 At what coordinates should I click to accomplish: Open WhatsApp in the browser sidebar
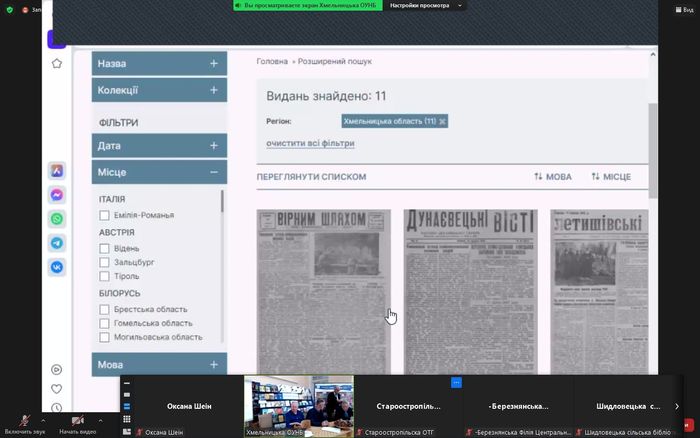click(57, 219)
